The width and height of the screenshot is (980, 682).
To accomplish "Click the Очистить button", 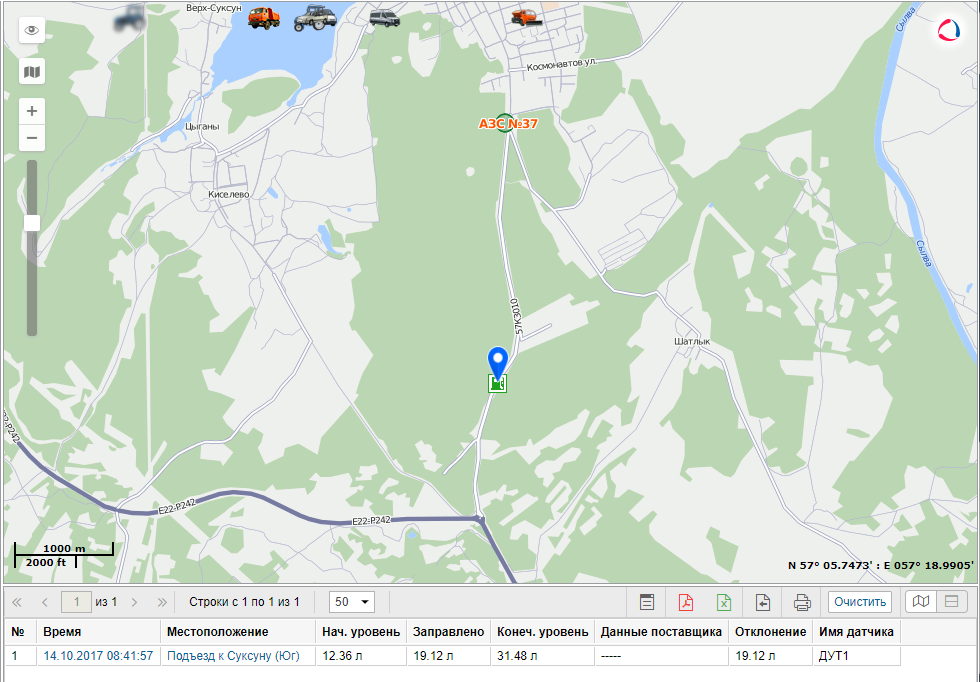I will pyautogui.click(x=860, y=603).
